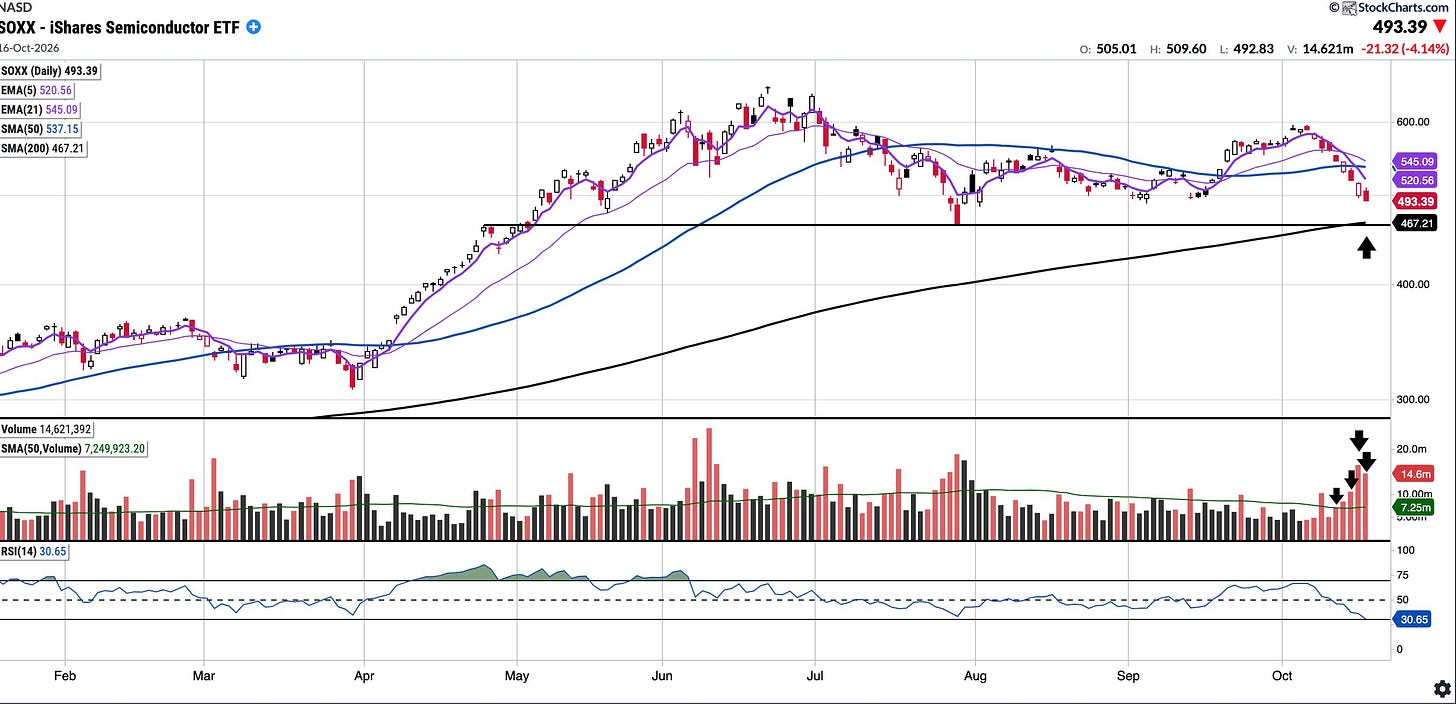Click the purple 520.56 axis price tag

[1415, 181]
